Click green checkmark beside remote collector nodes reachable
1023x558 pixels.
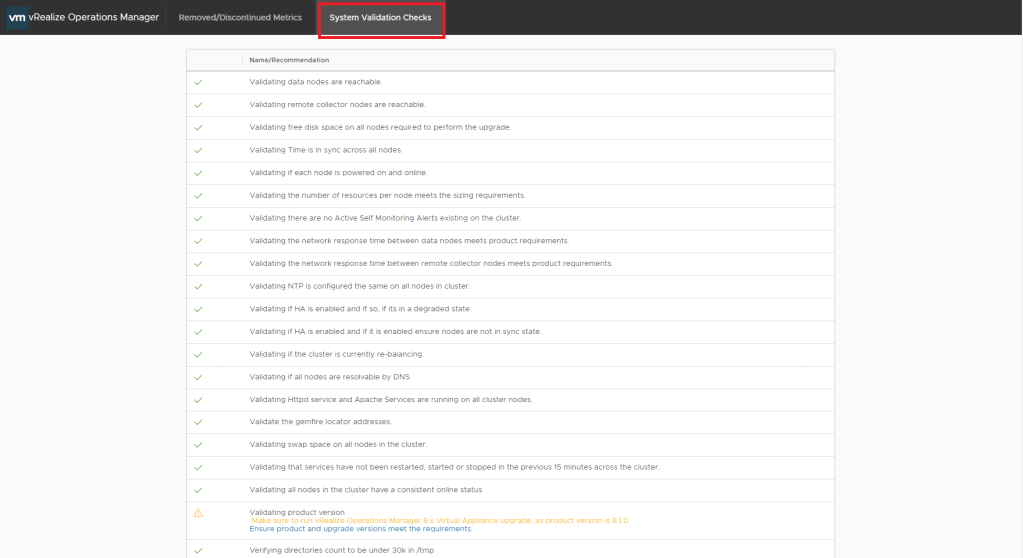click(x=198, y=105)
